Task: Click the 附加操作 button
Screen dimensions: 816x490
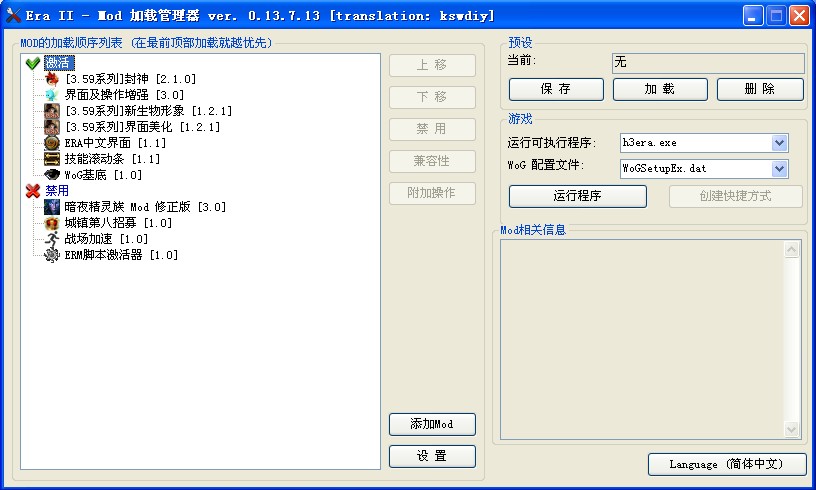Action: click(432, 194)
